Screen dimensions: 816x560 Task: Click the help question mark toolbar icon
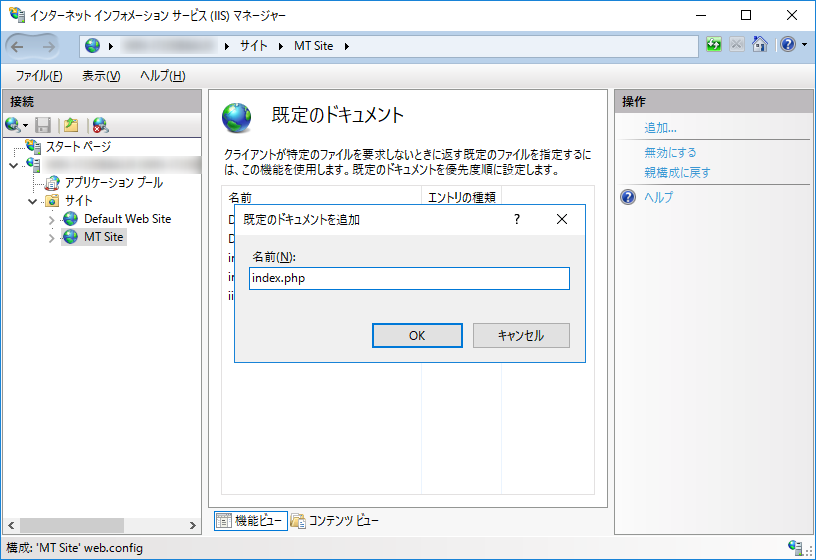[x=786, y=45]
